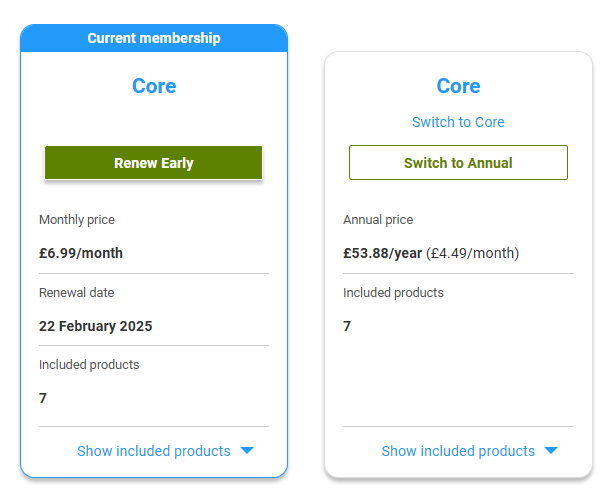Image resolution: width=605 pixels, height=490 pixels.
Task: Select the £6.99/month price text
Action: click(81, 253)
